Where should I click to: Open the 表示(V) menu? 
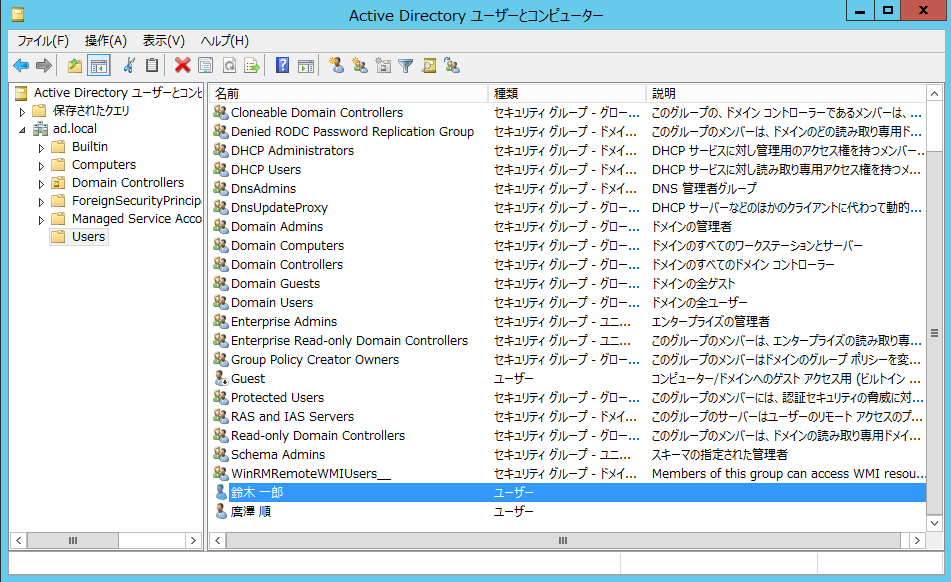click(x=164, y=41)
